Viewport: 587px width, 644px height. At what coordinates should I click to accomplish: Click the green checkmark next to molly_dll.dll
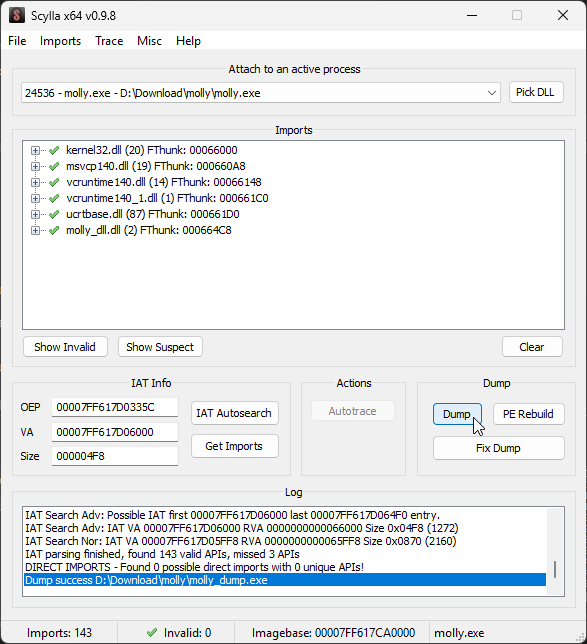(x=54, y=230)
